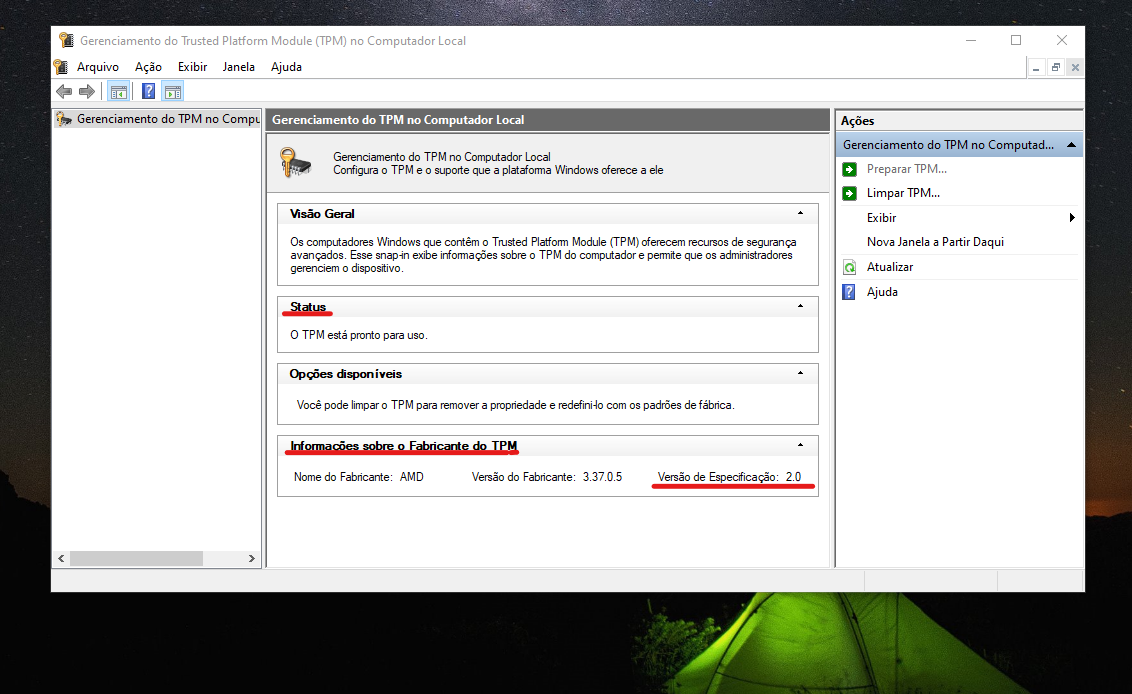1132x694 pixels.
Task: Minimize the inner MDI child window
Action: (1036, 67)
